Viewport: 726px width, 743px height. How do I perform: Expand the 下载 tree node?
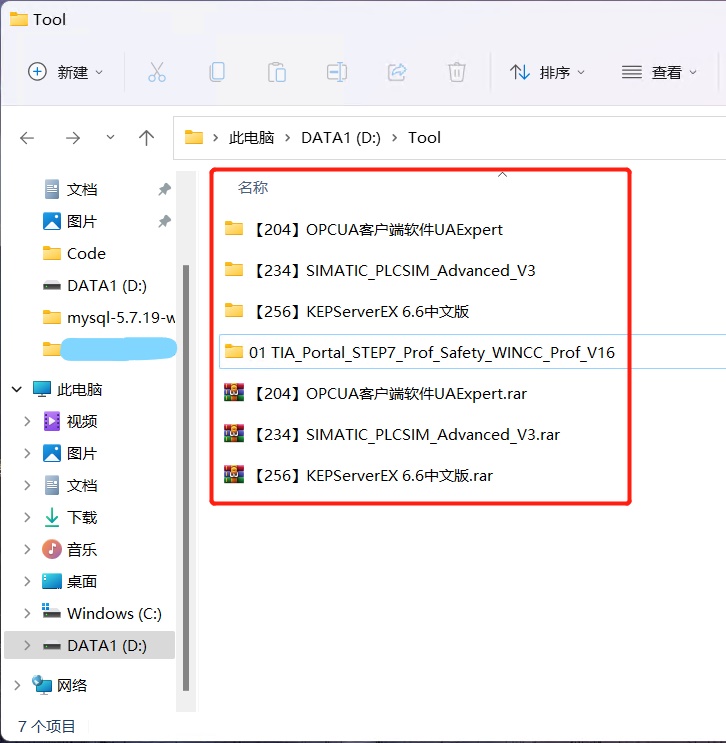(27, 517)
